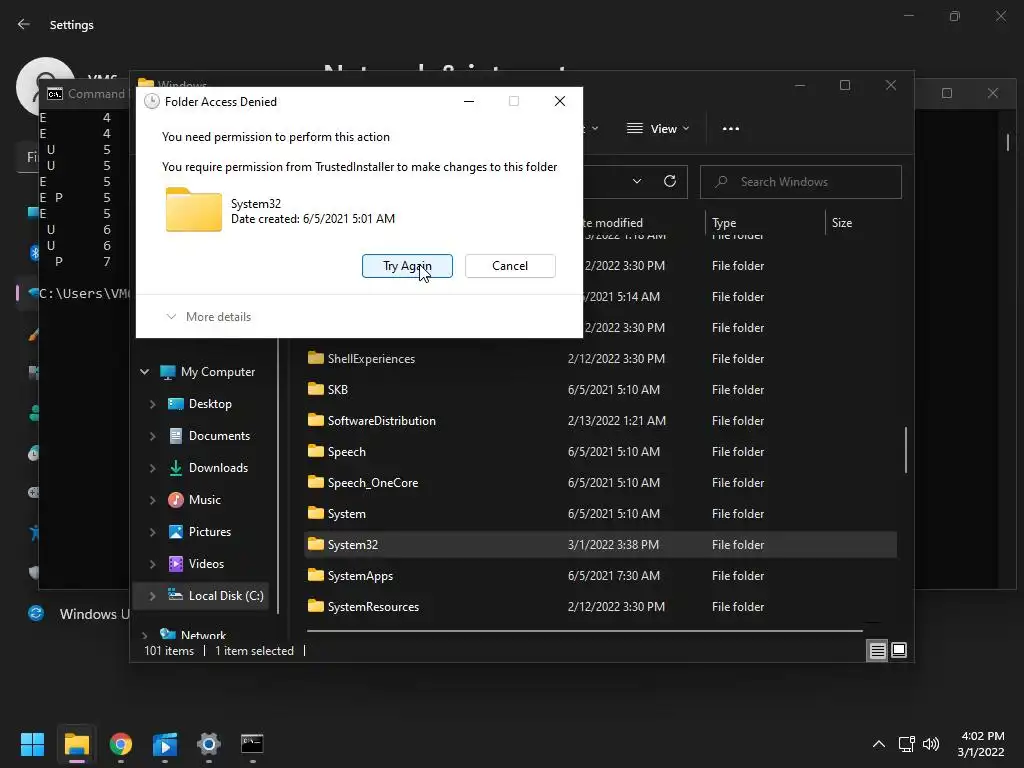The width and height of the screenshot is (1024, 768).
Task: Click the Music icon in sidebar
Action: coord(176,500)
